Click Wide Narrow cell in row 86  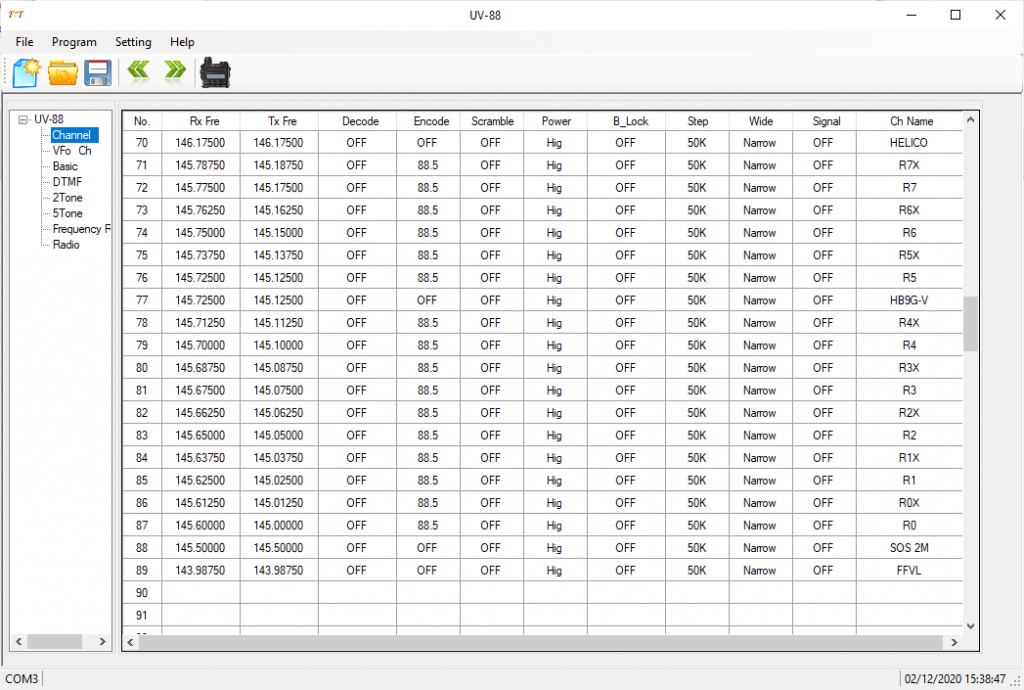coord(760,503)
